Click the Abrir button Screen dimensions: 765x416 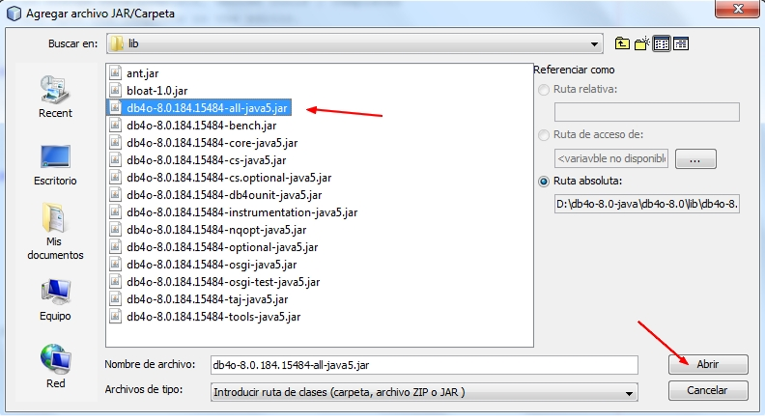(708, 364)
